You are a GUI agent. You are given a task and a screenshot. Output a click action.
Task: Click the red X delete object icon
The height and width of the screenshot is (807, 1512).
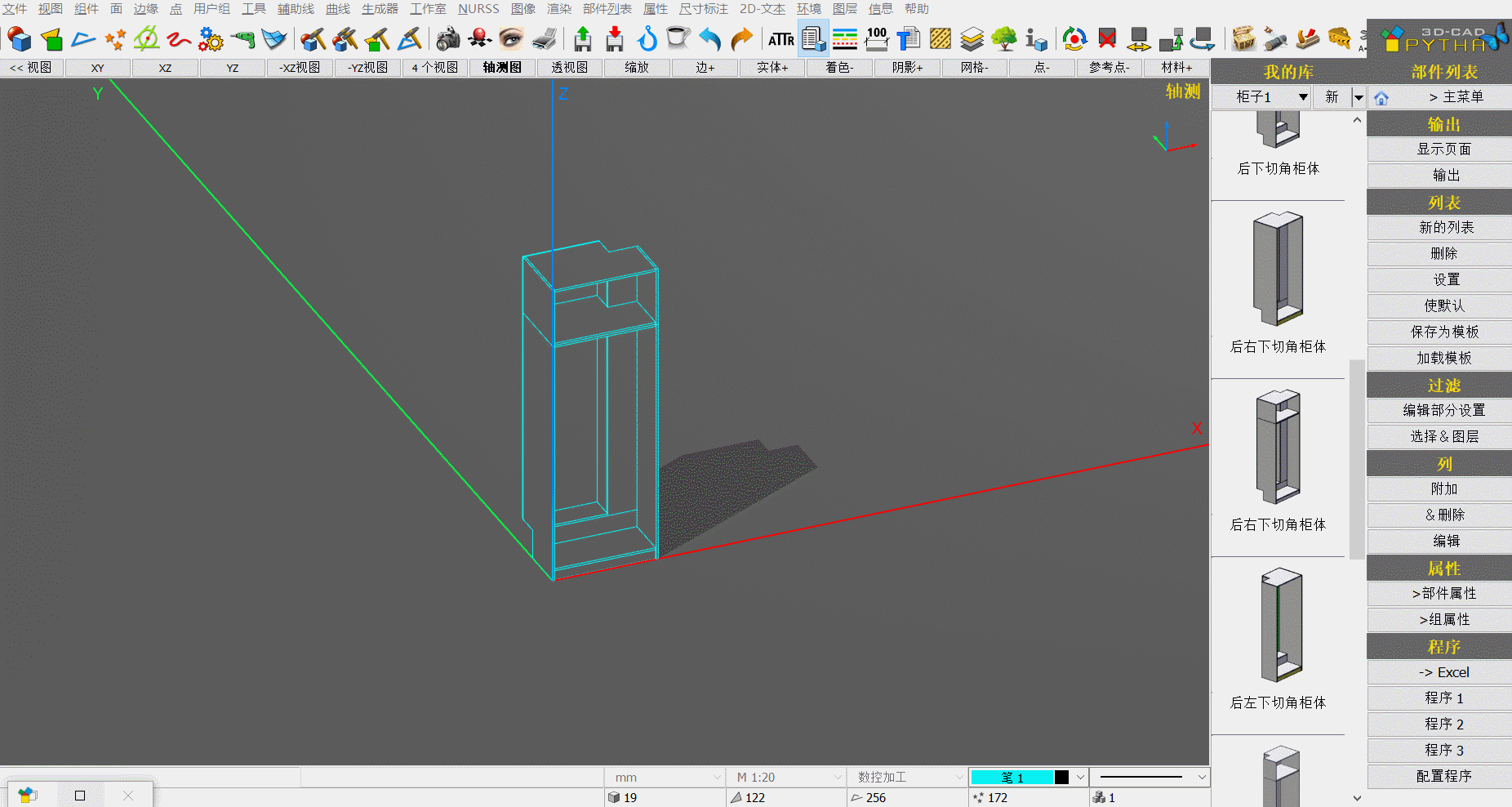click(x=1107, y=38)
